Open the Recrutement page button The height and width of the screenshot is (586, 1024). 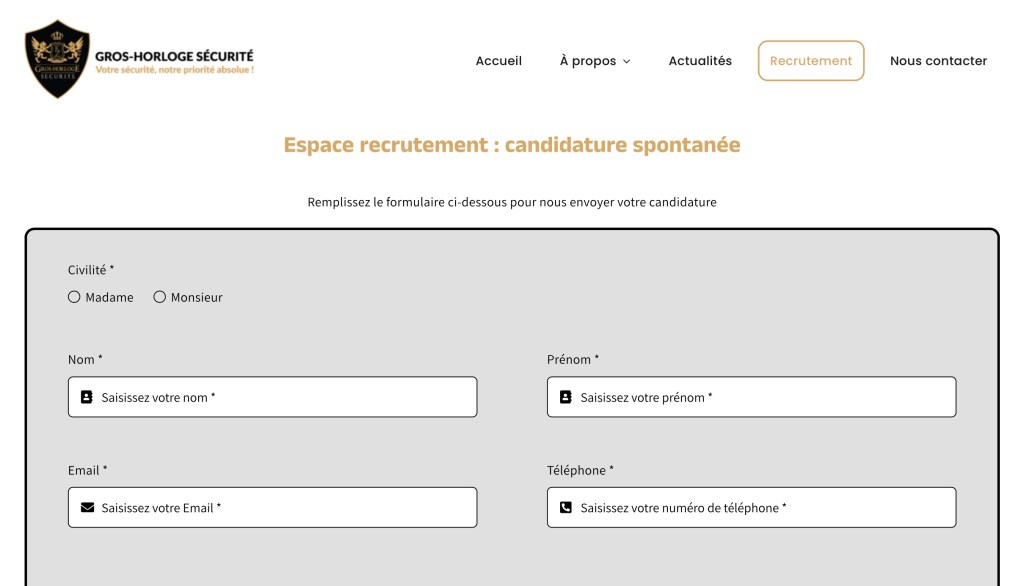tap(811, 61)
